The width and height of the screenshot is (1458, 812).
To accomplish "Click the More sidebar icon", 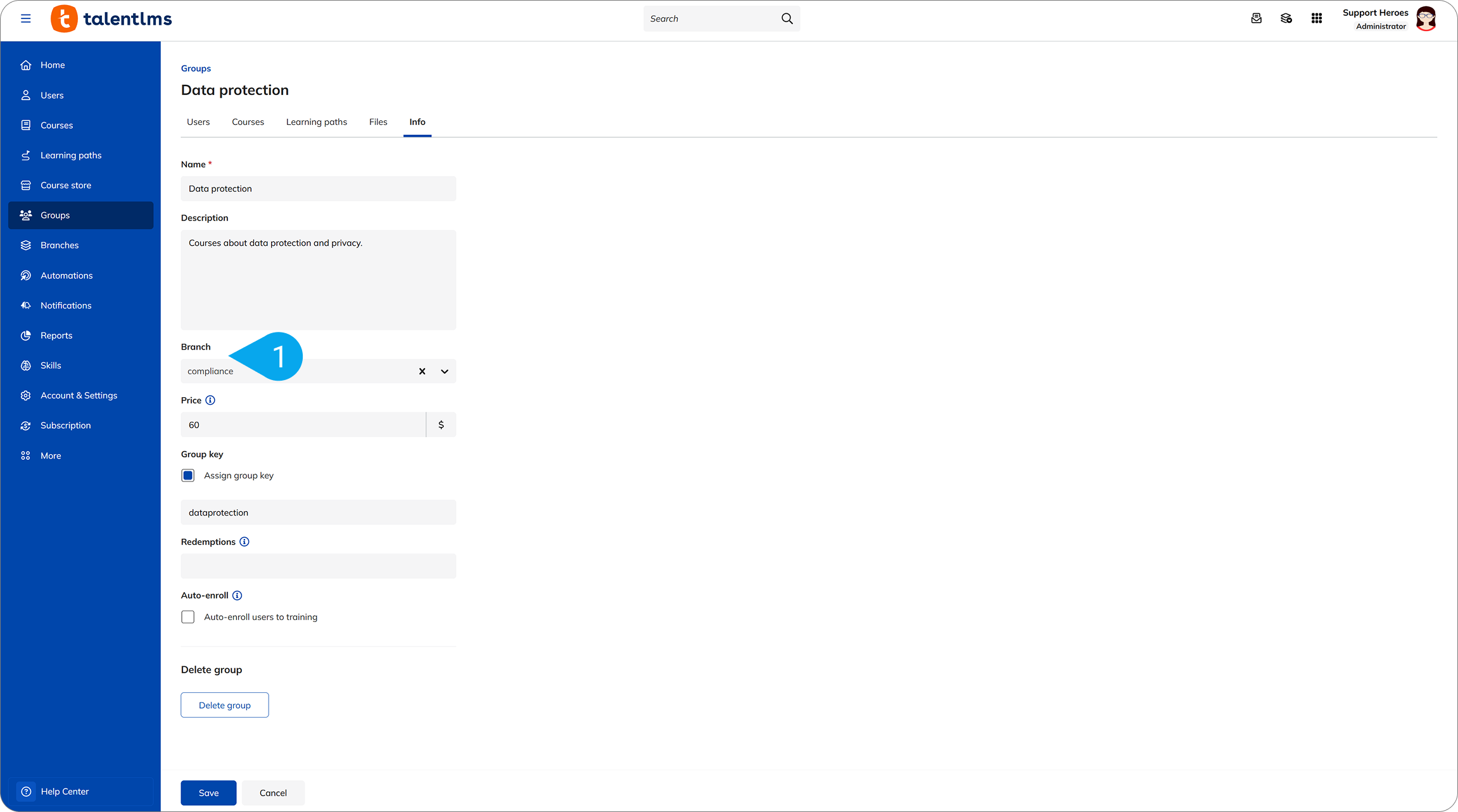I will pyautogui.click(x=26, y=455).
